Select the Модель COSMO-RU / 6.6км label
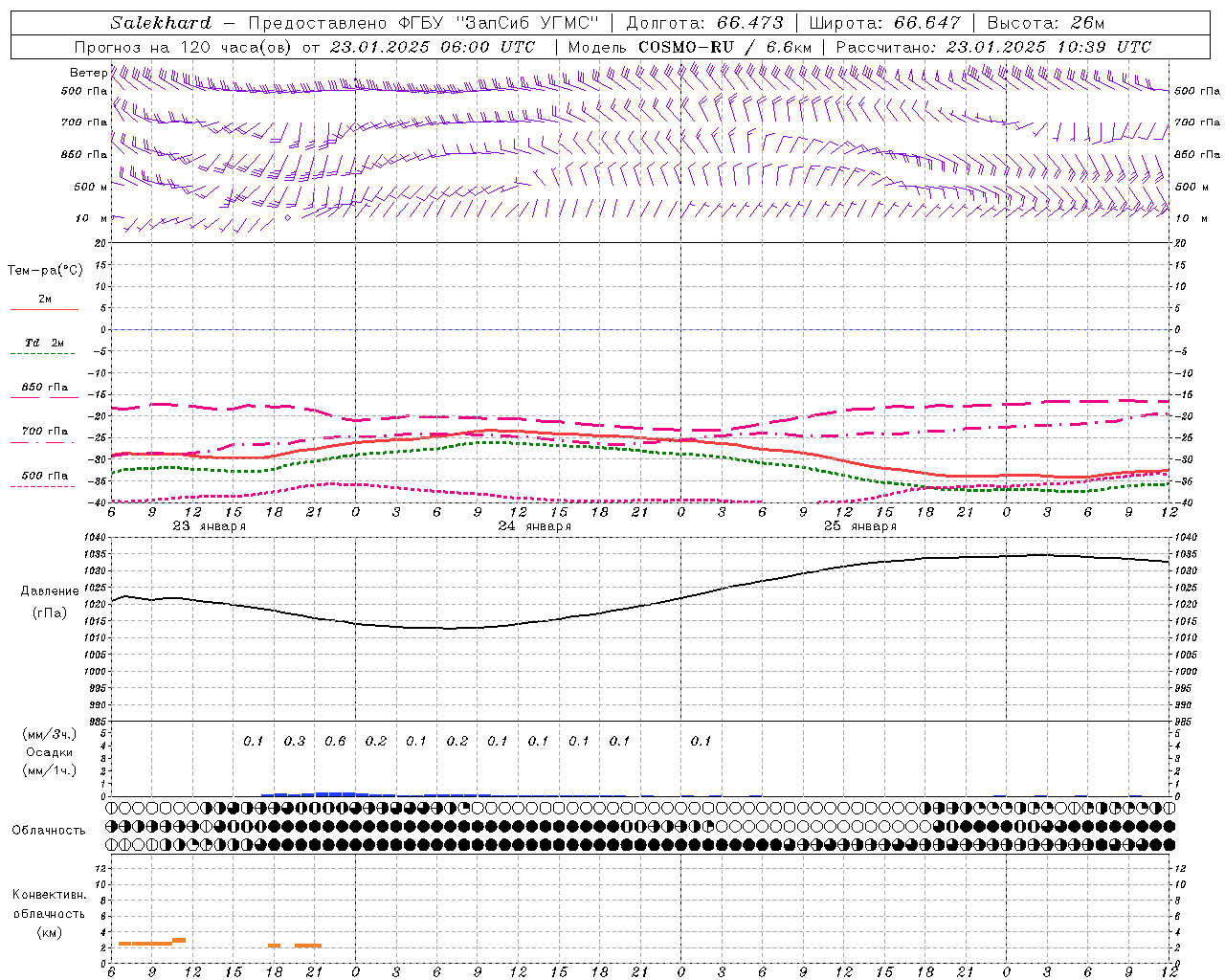1225x980 pixels. coord(690,47)
